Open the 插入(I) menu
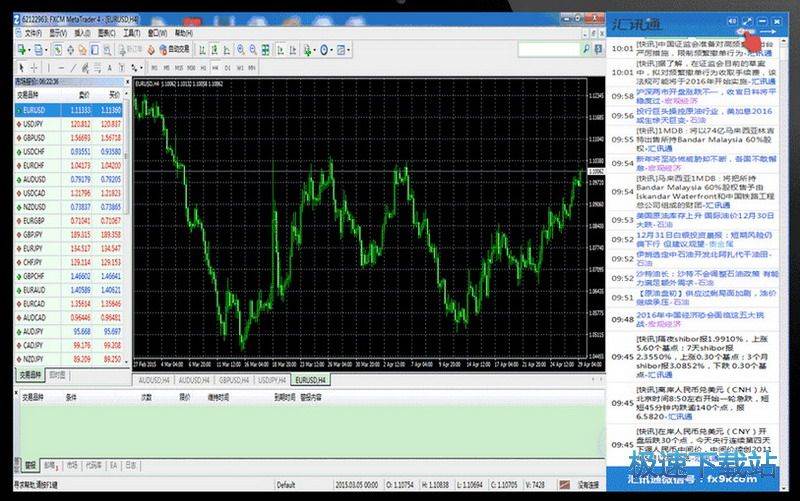This screenshot has height=501, width=800. pyautogui.click(x=83, y=33)
